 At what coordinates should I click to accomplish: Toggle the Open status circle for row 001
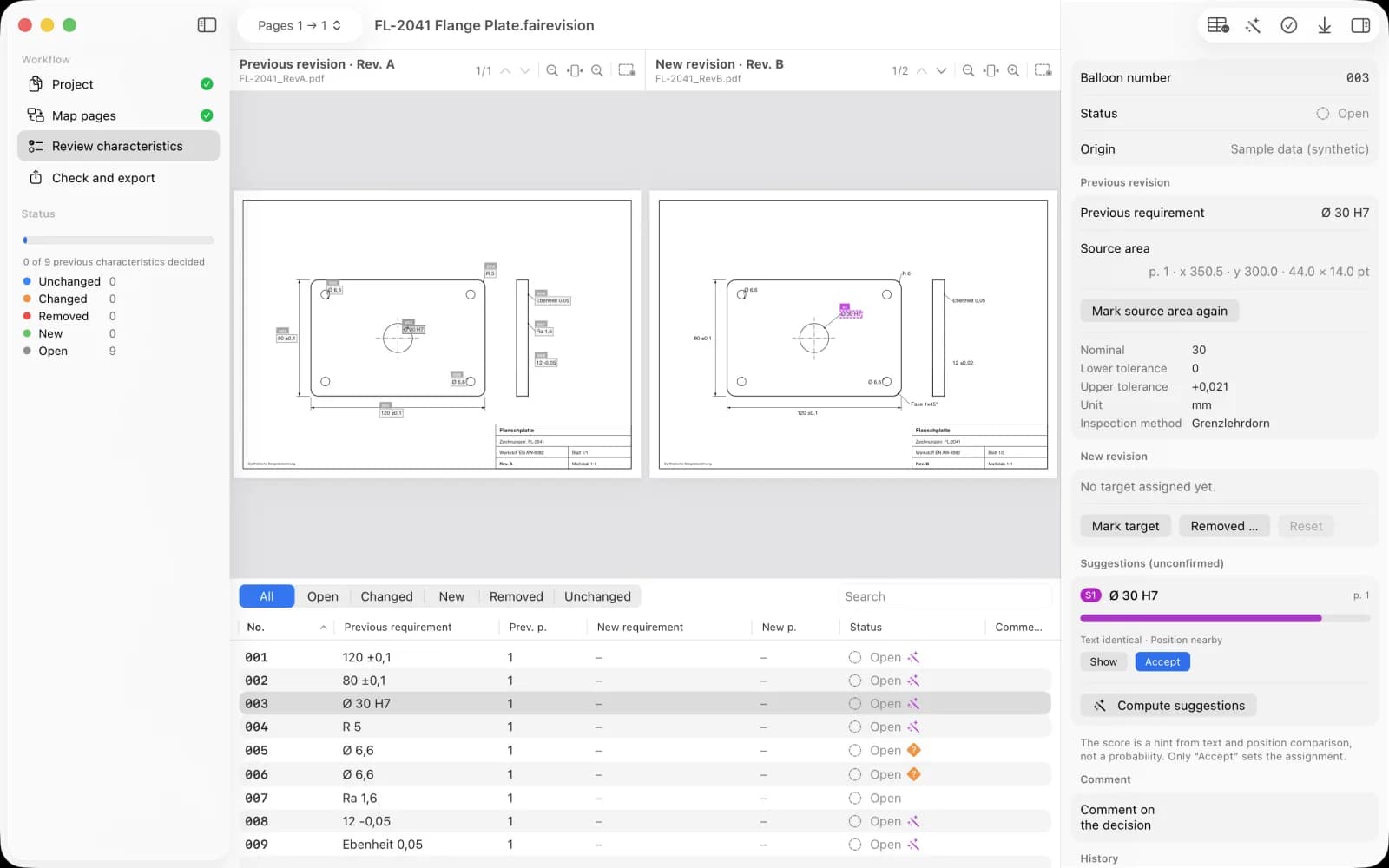855,657
